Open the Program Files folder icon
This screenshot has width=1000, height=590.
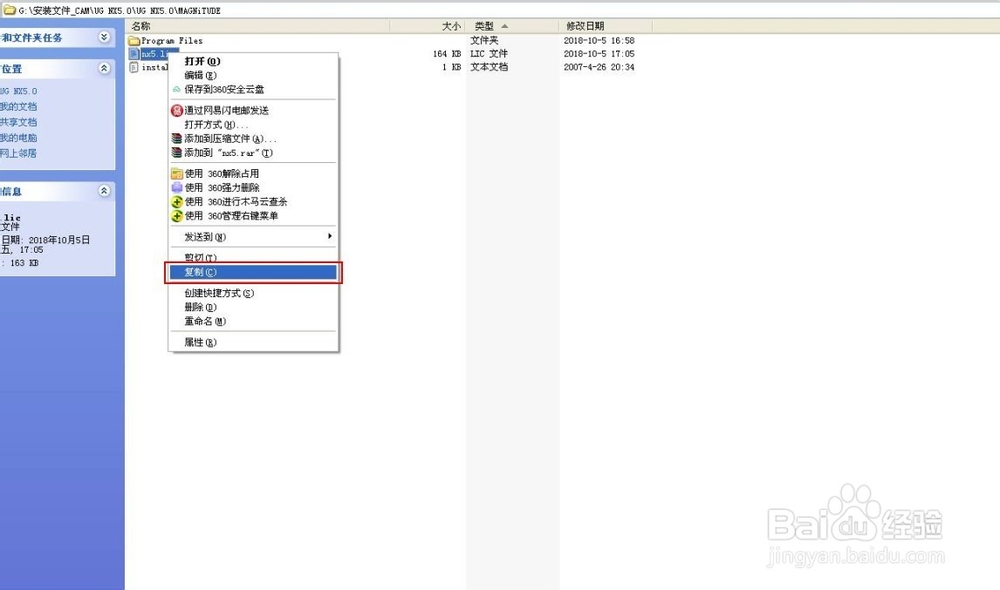(x=136, y=41)
